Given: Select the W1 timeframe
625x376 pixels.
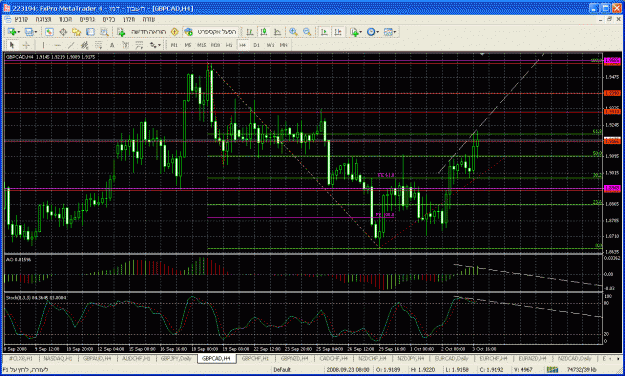Looking at the screenshot, I should (x=270, y=45).
